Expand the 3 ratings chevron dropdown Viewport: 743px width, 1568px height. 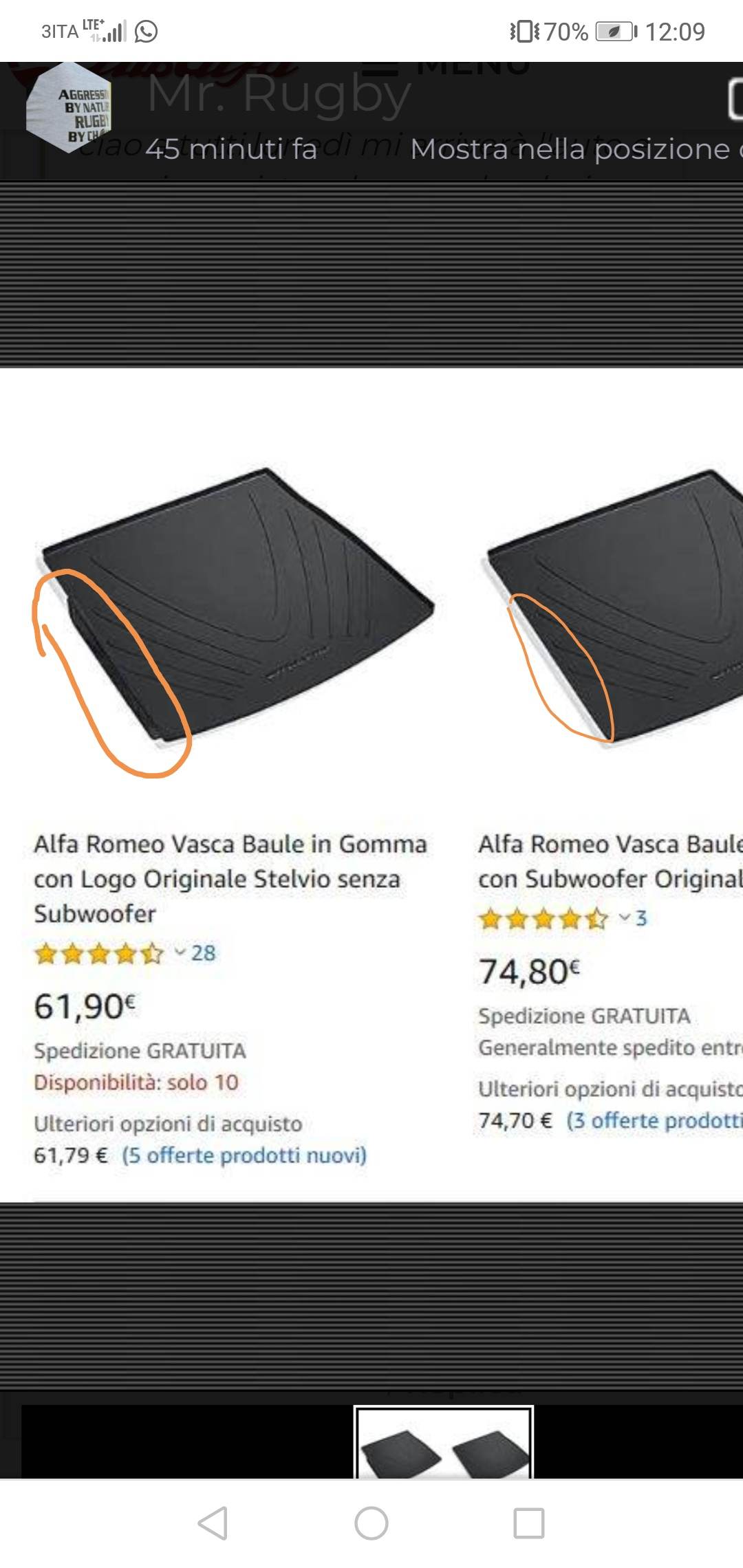(x=624, y=917)
